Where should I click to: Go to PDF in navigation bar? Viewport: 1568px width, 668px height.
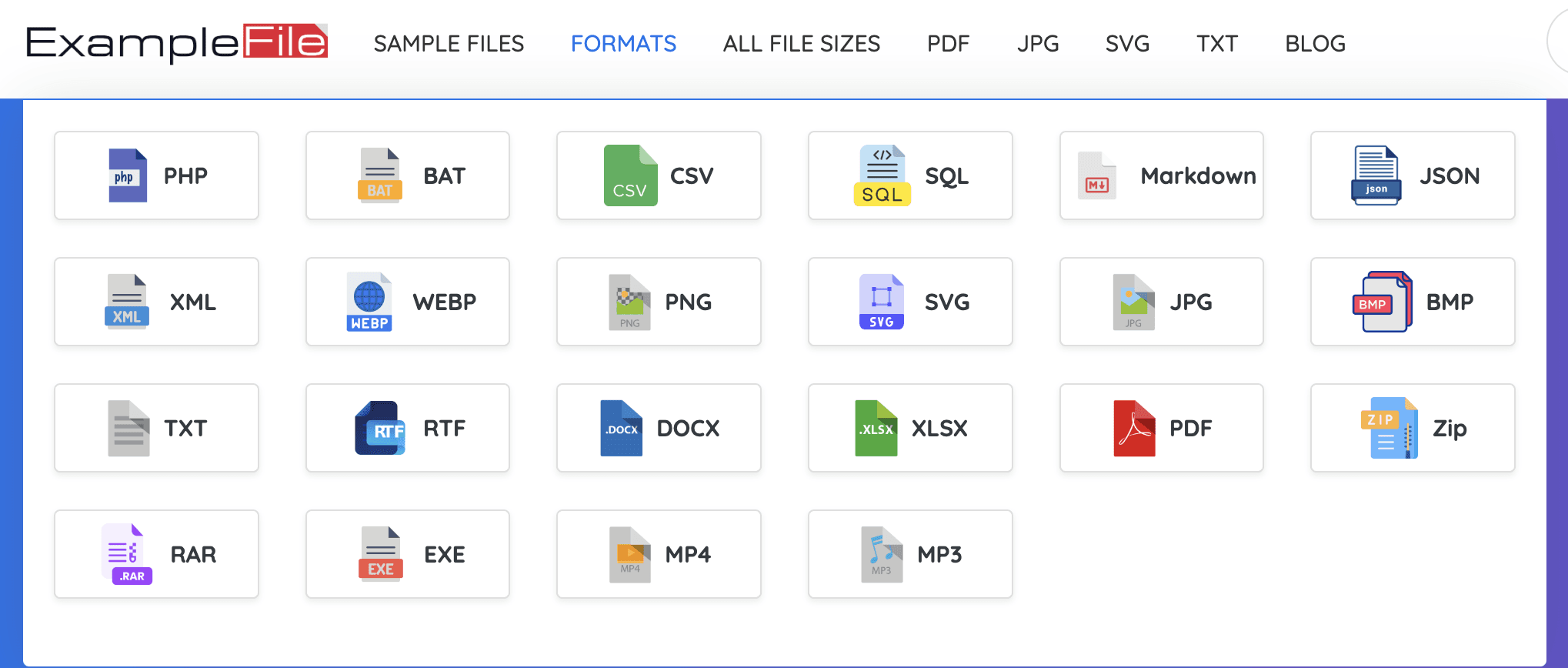949,44
